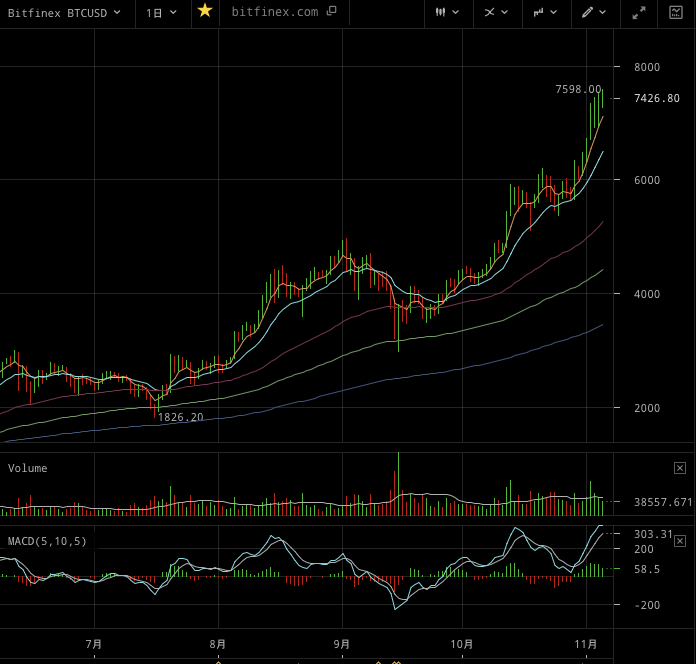The height and width of the screenshot is (664, 696).
Task: Select the MACD(5,10,5) indicator label
Action: pyautogui.click(x=47, y=541)
